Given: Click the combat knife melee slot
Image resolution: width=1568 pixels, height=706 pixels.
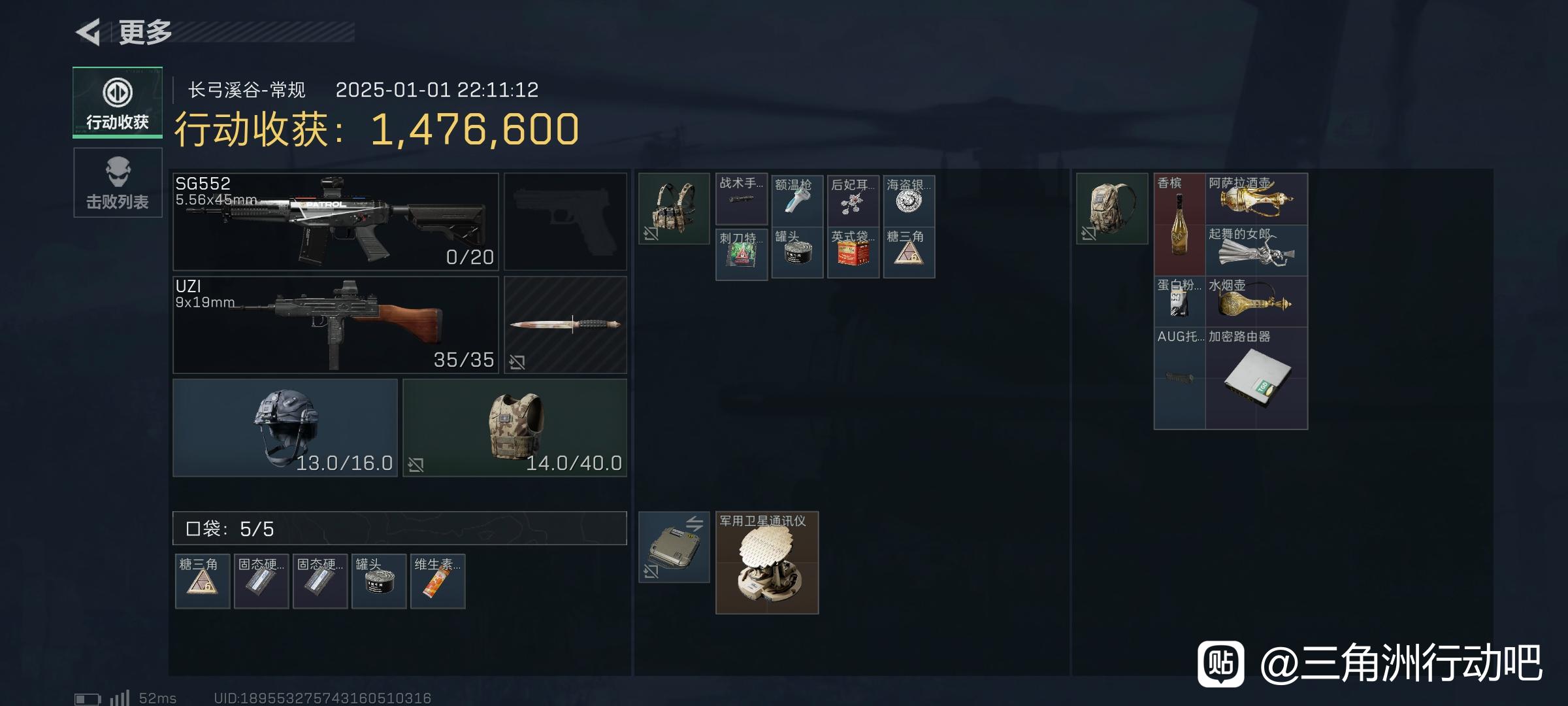Looking at the screenshot, I should [x=566, y=325].
